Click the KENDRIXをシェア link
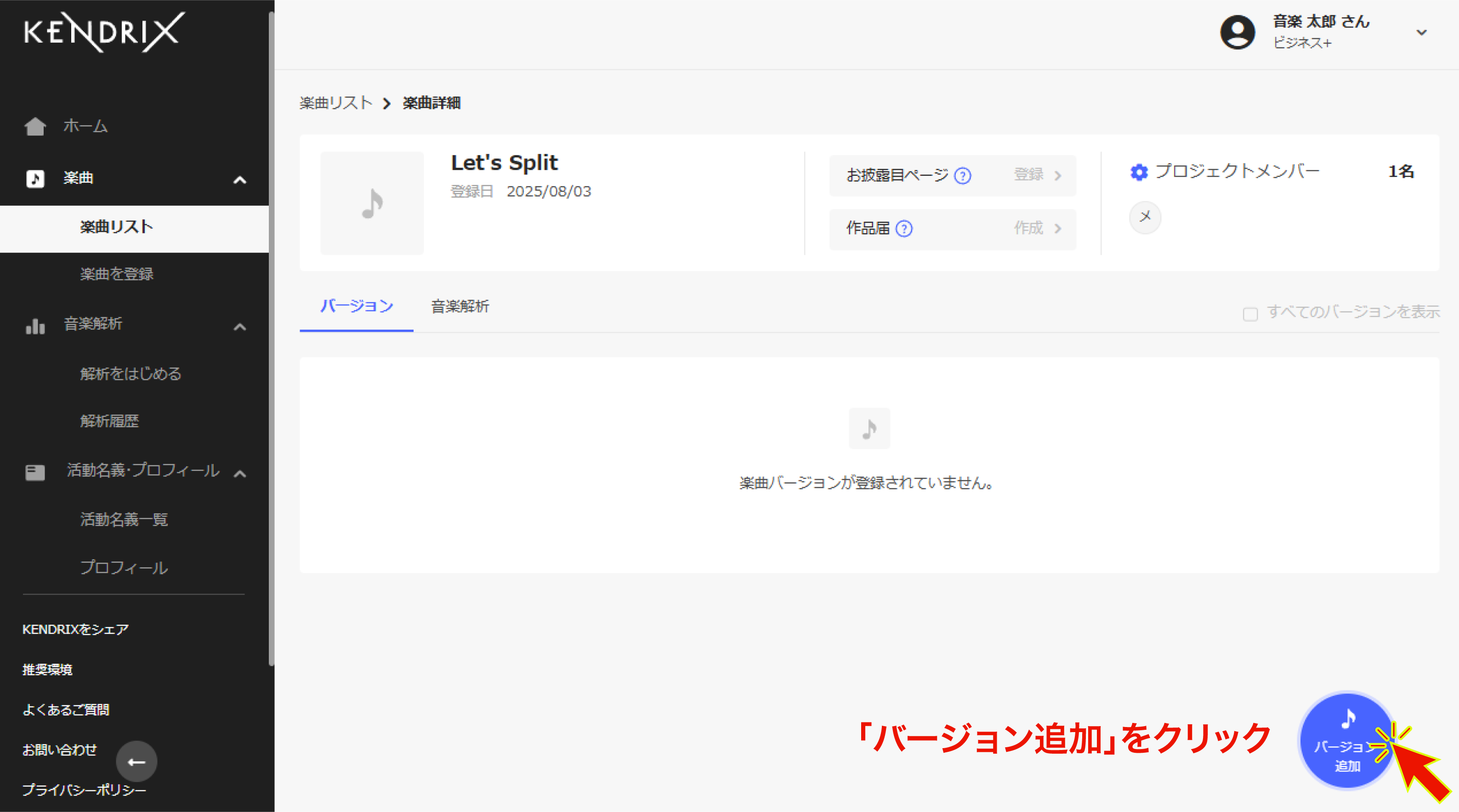 tap(75, 630)
